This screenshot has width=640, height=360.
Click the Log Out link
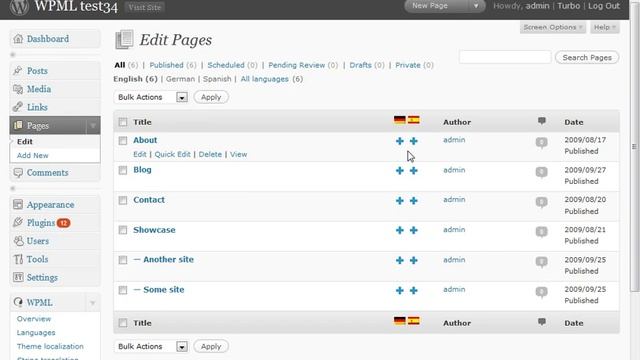coord(604,6)
